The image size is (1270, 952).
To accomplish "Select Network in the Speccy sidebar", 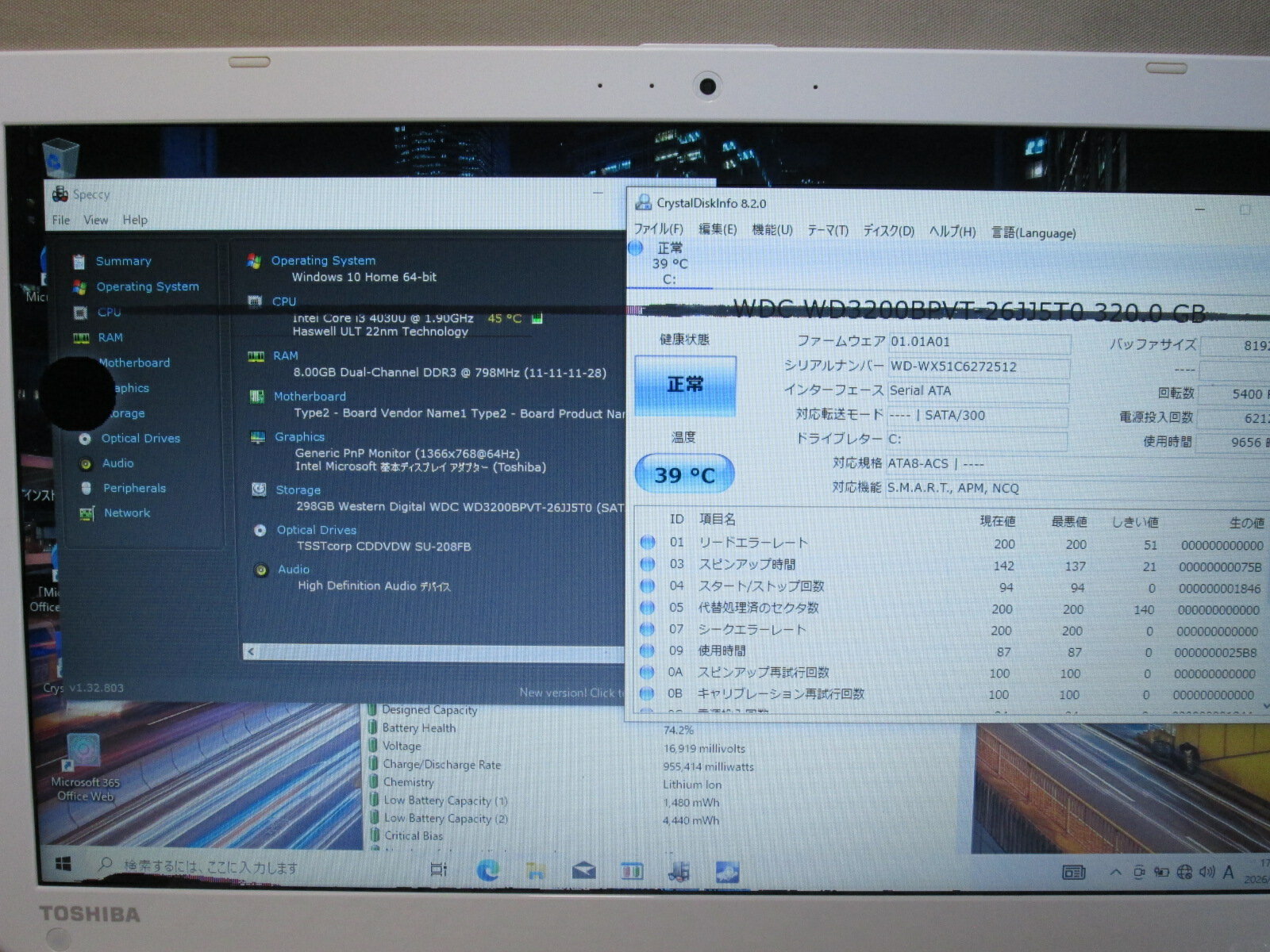I will pos(127,512).
